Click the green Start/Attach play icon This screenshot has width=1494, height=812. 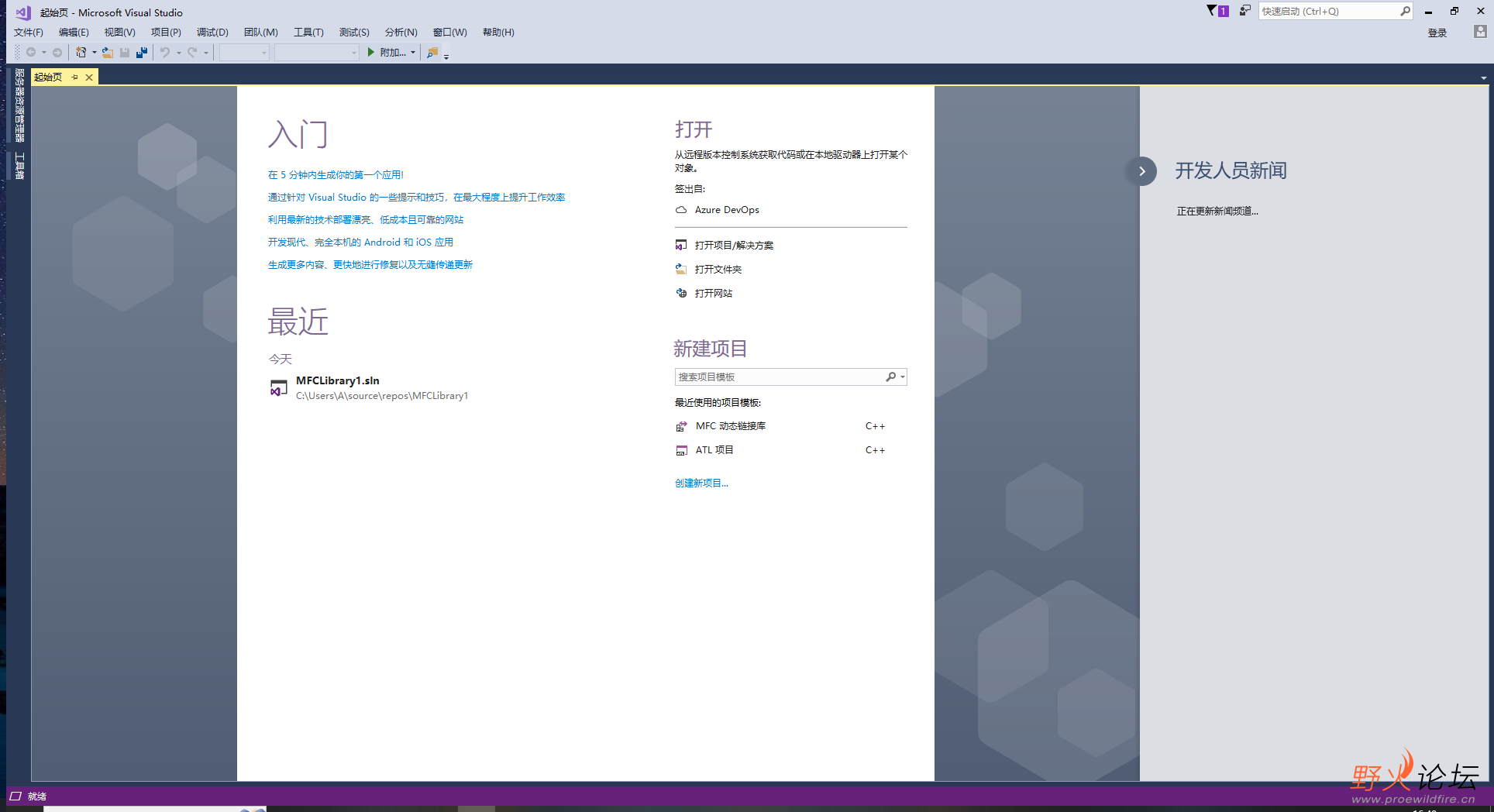(371, 52)
